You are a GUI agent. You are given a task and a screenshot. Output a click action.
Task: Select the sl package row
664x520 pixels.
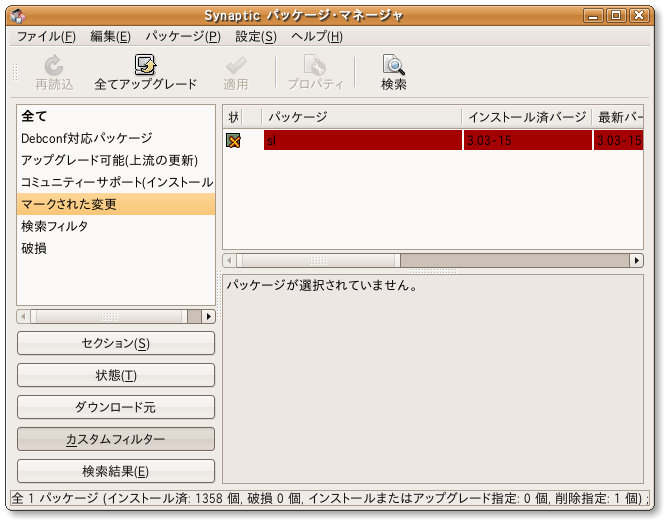pos(433,140)
